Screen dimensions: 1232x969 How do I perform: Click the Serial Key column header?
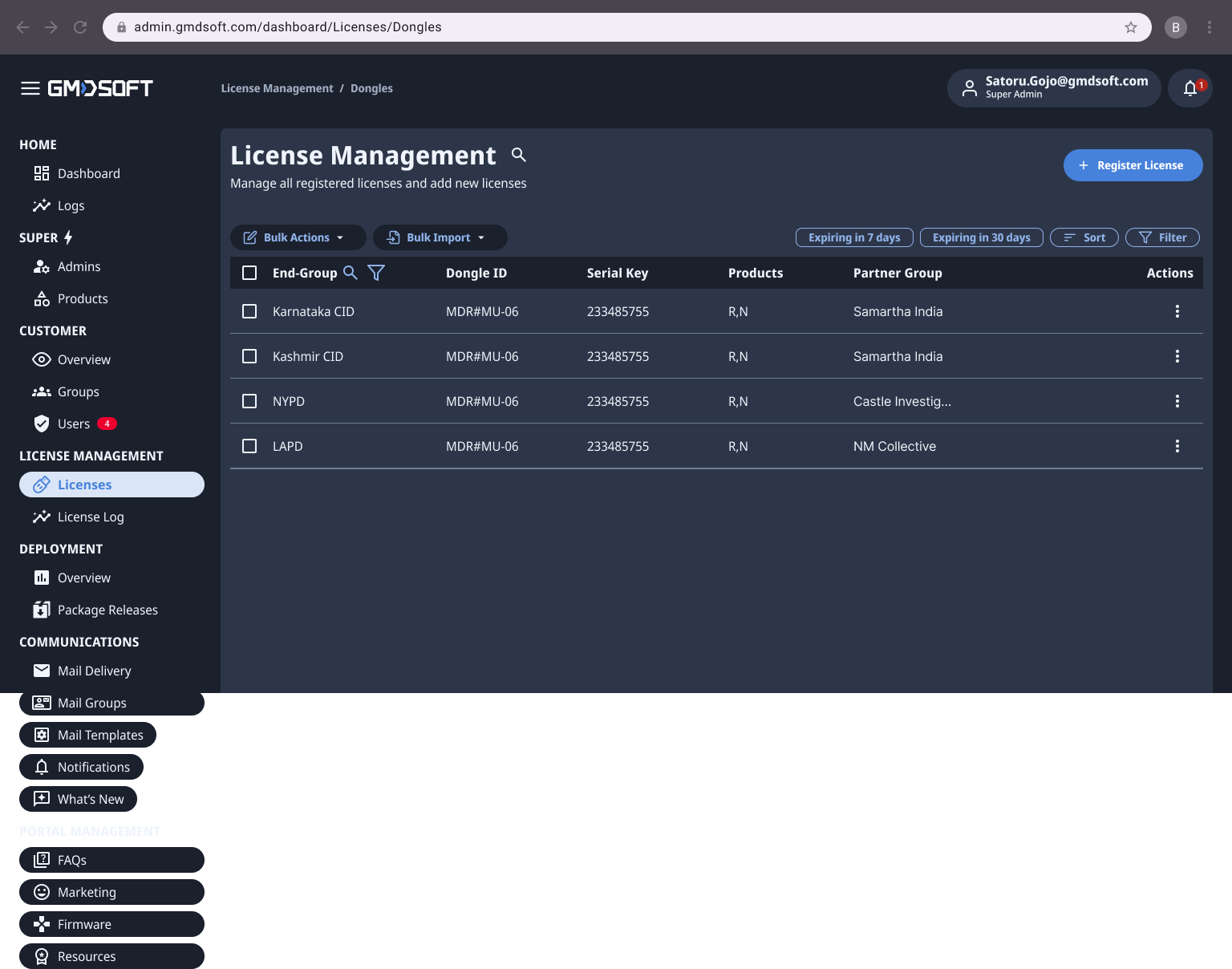click(x=618, y=273)
